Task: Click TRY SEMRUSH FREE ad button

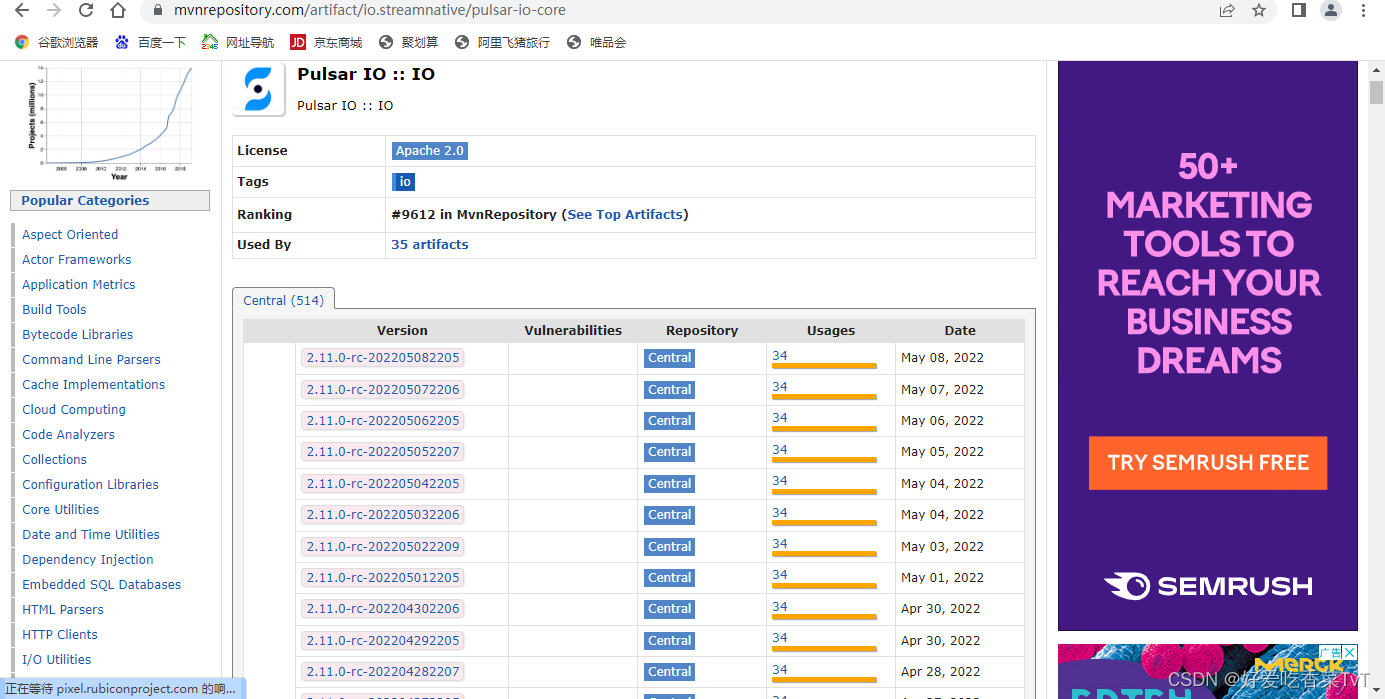Action: coord(1208,463)
